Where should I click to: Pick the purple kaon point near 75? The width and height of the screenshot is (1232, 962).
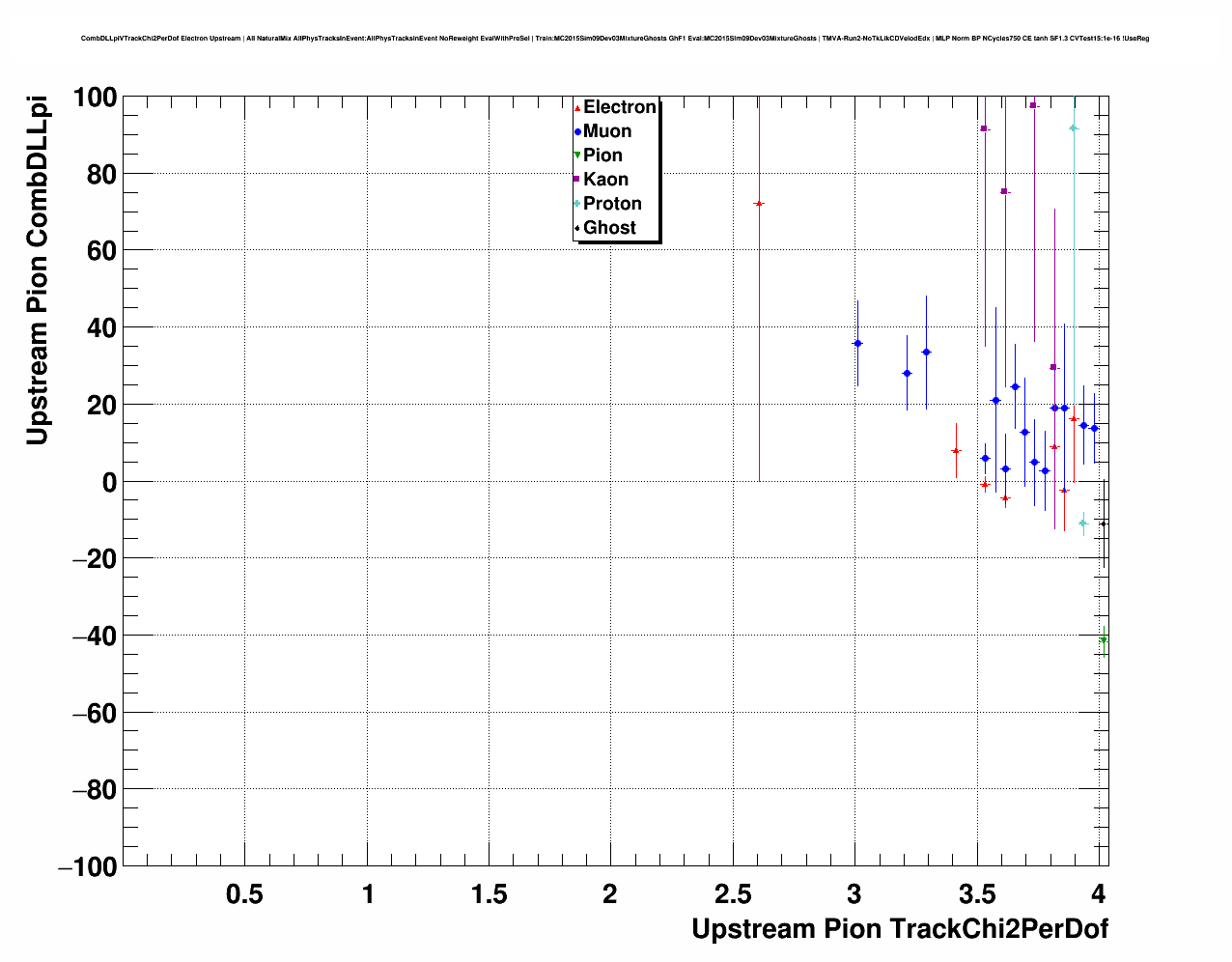pyautogui.click(x=1004, y=191)
